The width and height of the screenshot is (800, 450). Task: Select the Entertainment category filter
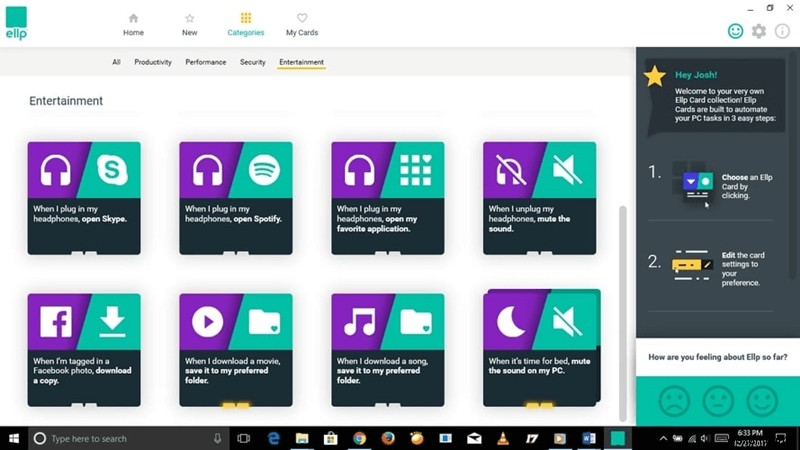tap(301, 62)
